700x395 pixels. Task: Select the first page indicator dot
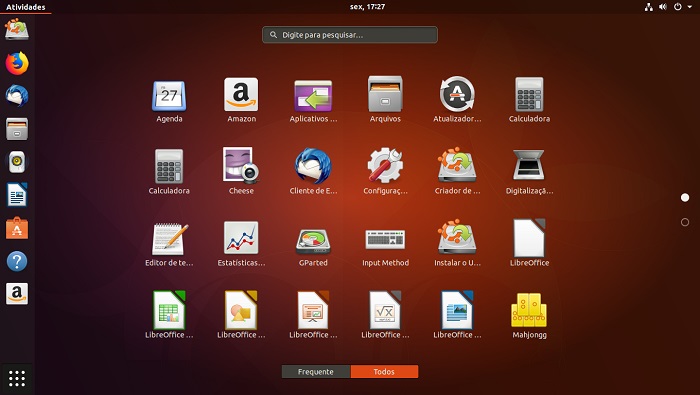(x=685, y=197)
